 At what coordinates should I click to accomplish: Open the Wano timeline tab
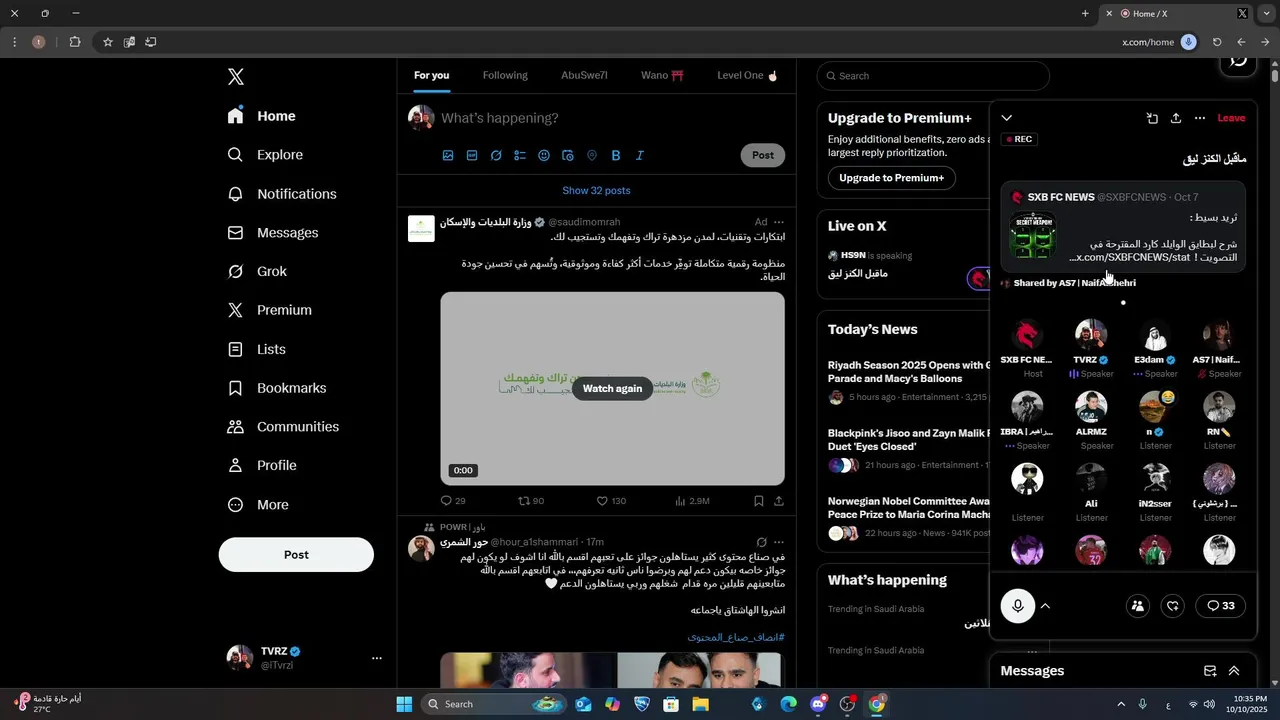[662, 76]
